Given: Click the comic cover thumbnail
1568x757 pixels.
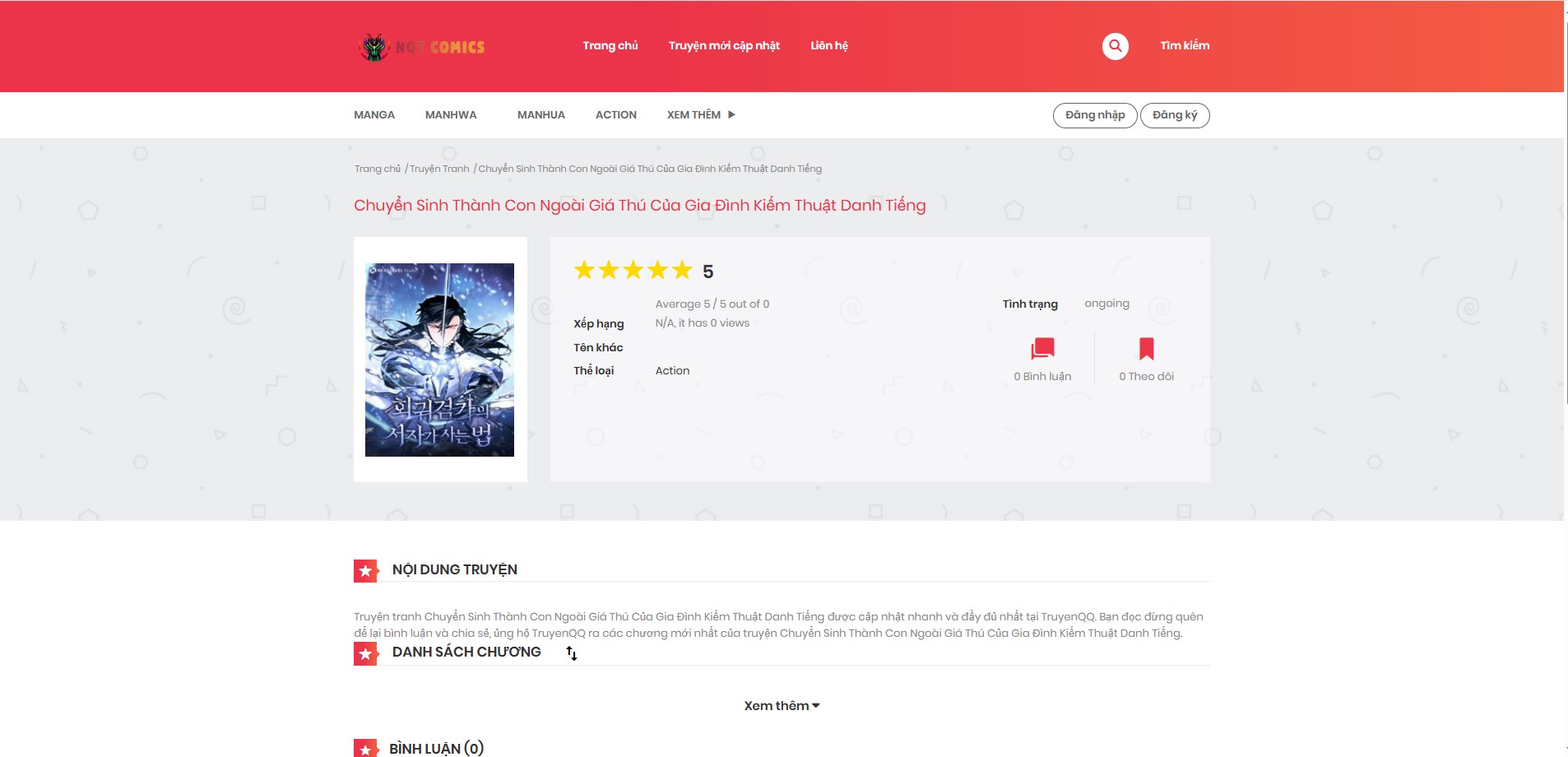Looking at the screenshot, I should 439,360.
